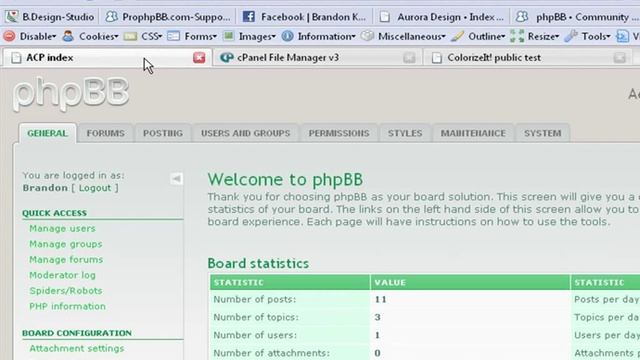Open the Moderator log link

62,275
